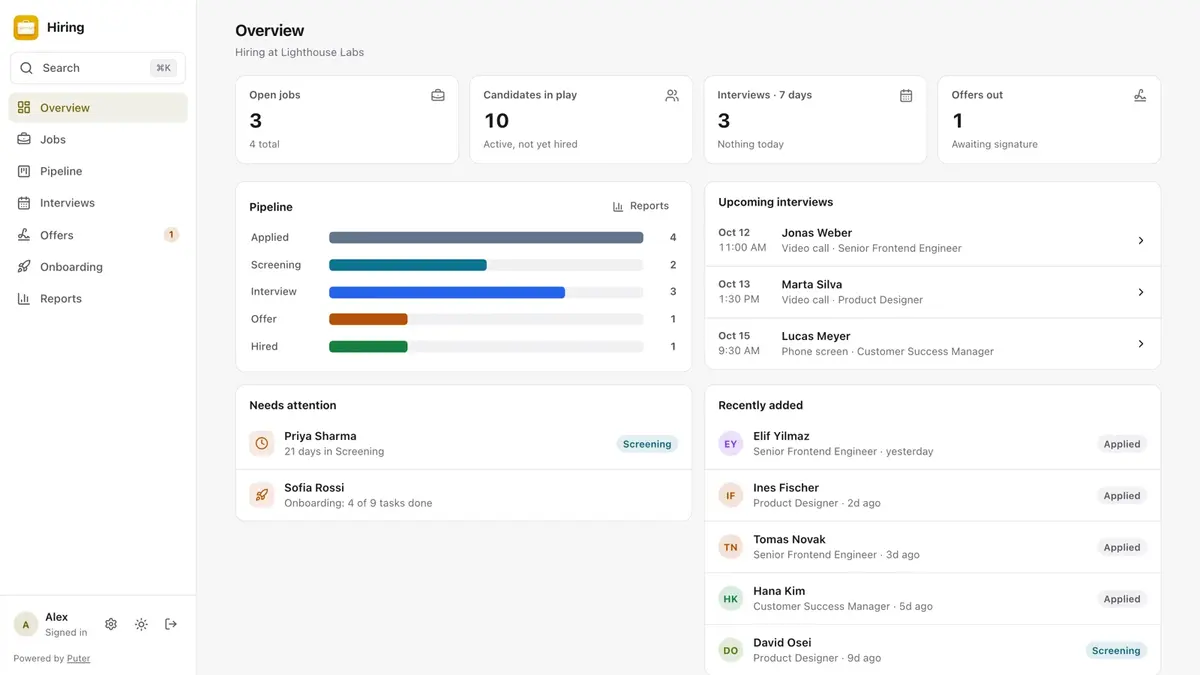Click the name Marta Silva
This screenshot has width=1200, height=675.
click(x=812, y=285)
